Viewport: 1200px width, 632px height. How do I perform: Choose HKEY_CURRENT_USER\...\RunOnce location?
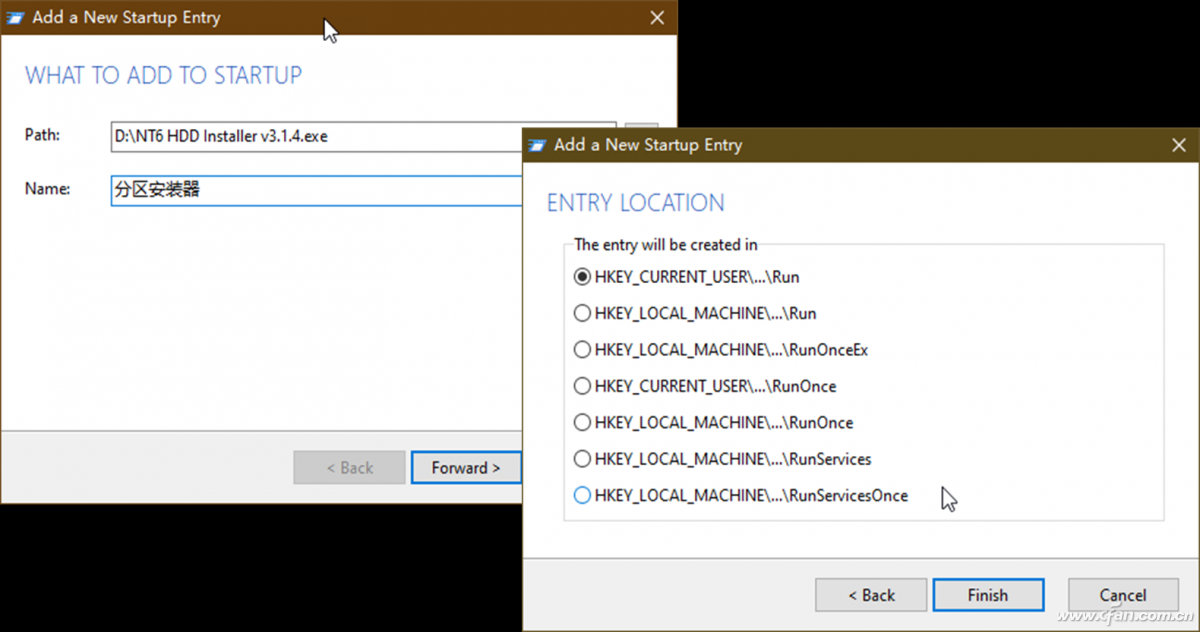(582, 386)
